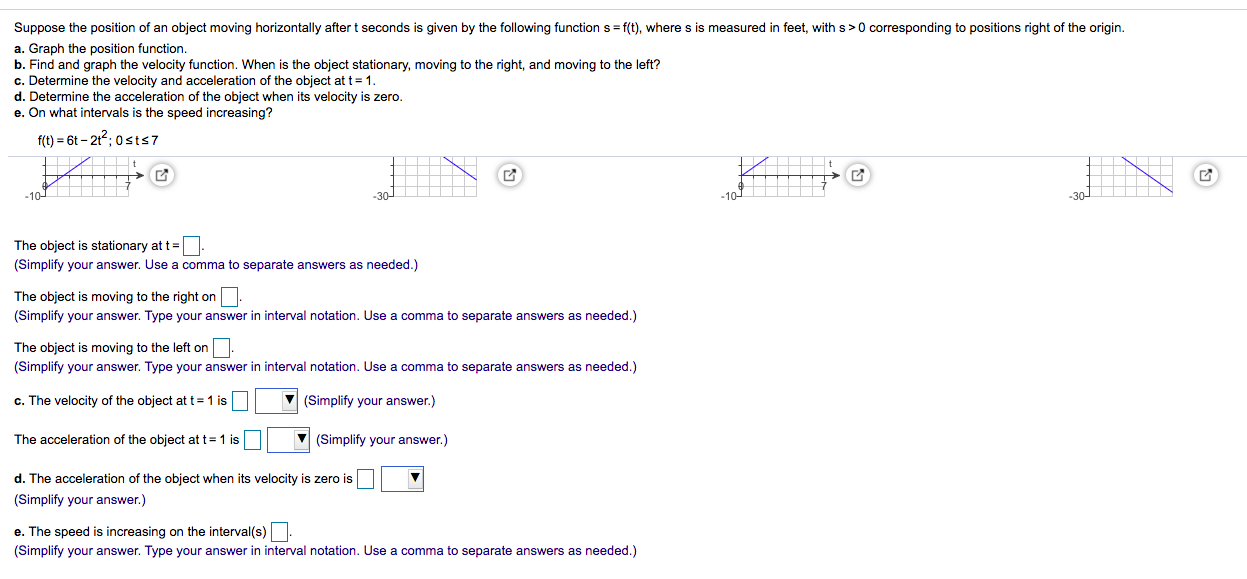1247x579 pixels.
Task: Enlarge the second graph starting at -30
Action: click(510, 174)
